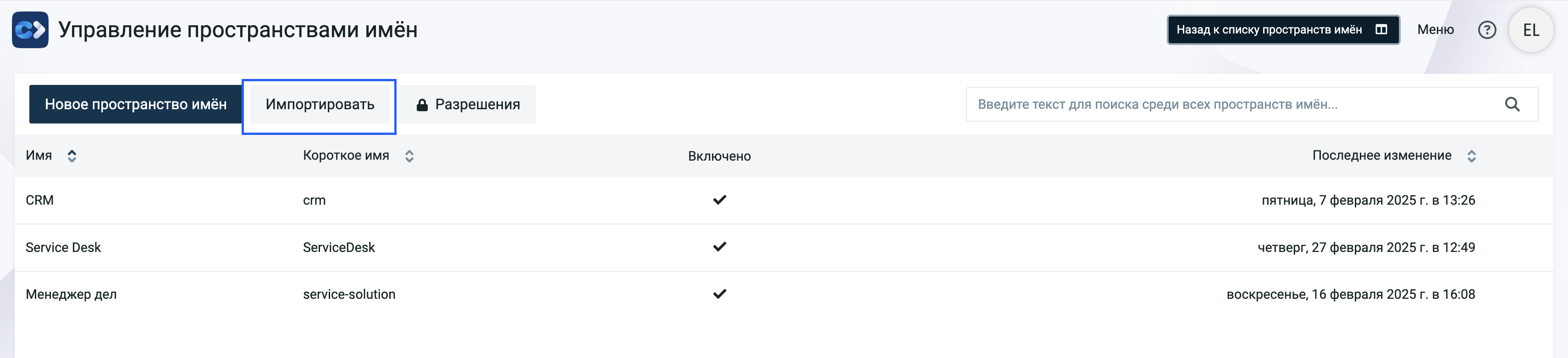
Task: Click the search magnifier icon
Action: tap(1512, 104)
